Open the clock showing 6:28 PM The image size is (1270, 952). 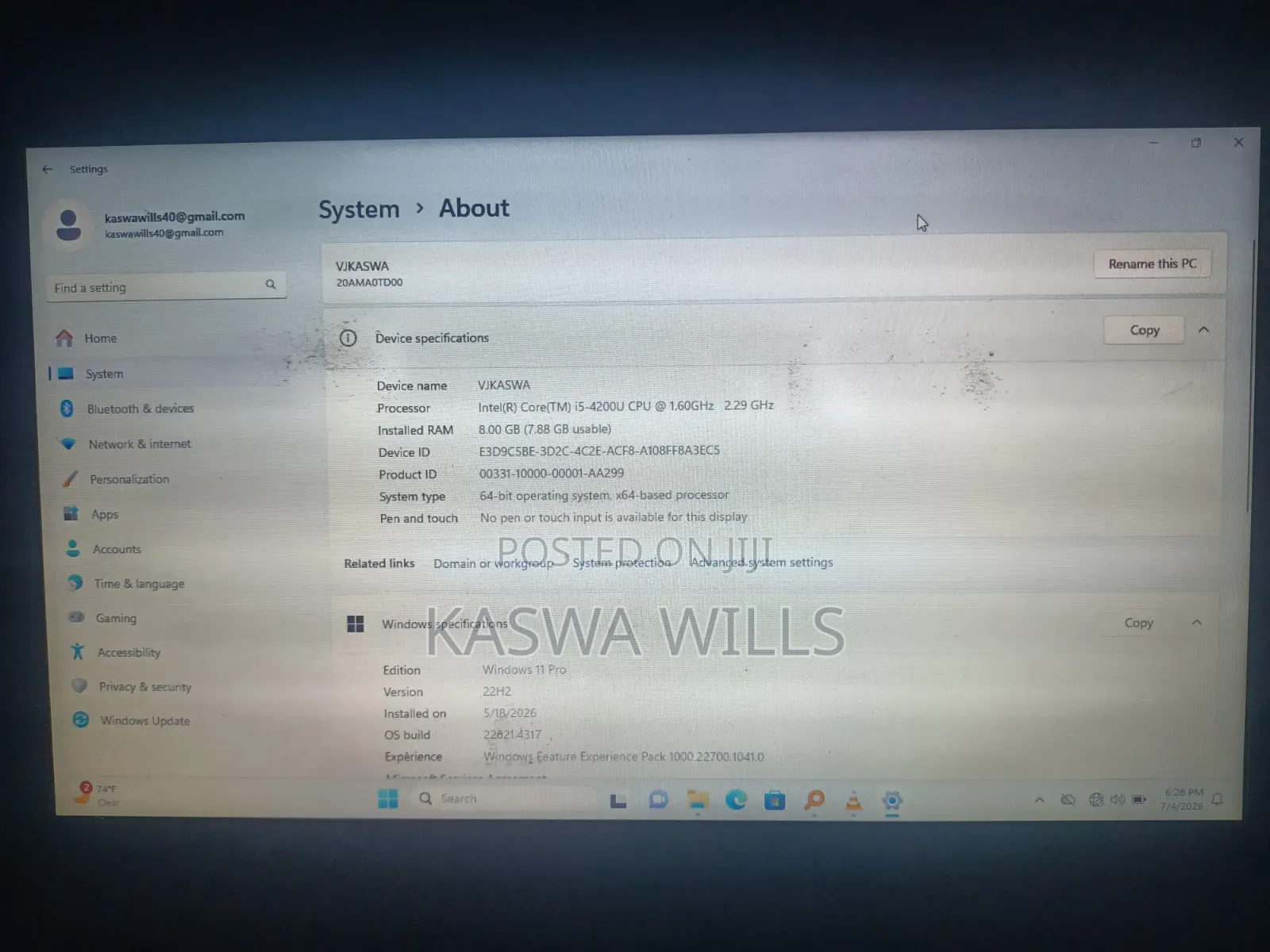tap(1183, 799)
